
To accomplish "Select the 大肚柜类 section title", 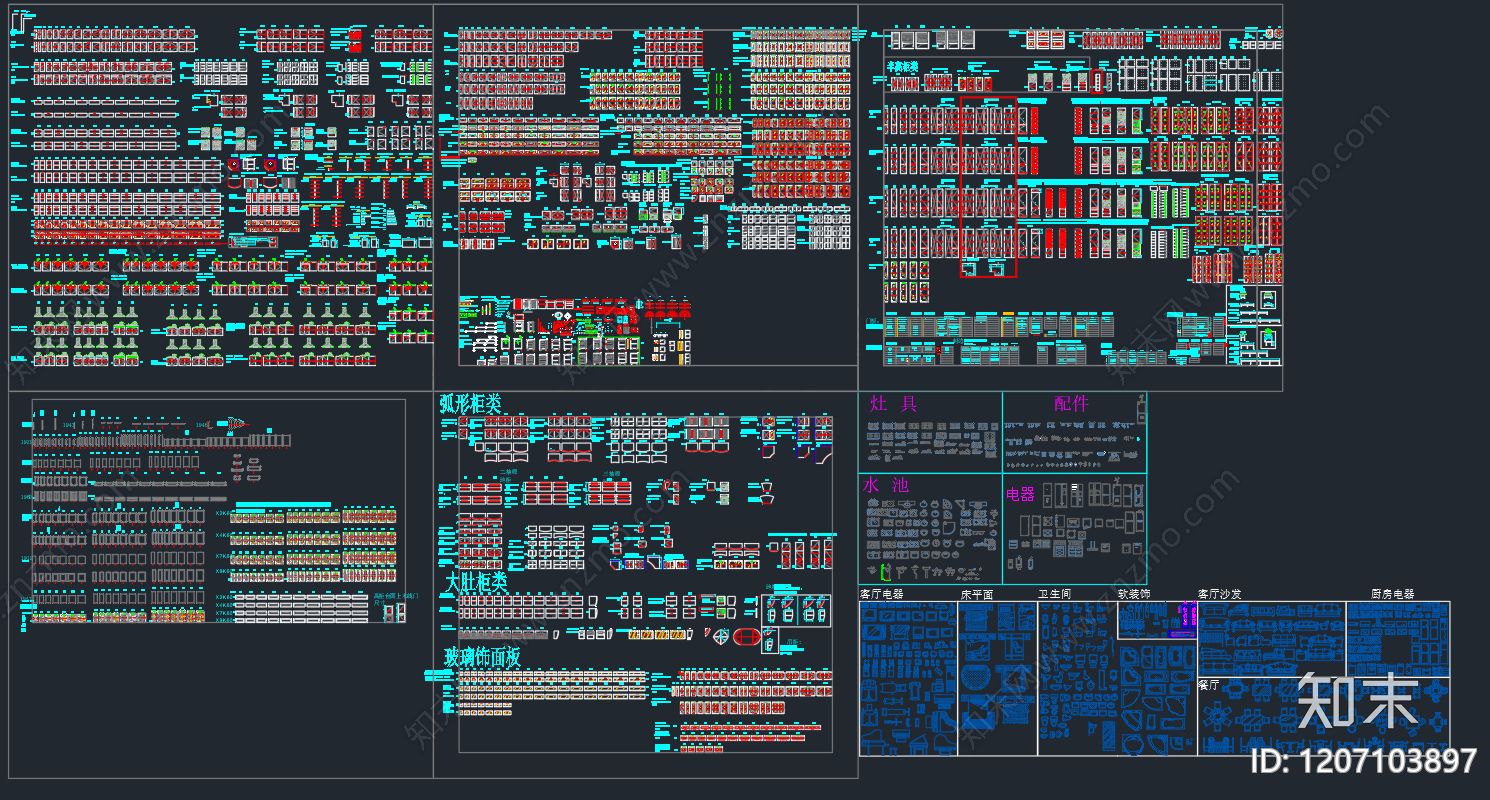I will pos(476,583).
